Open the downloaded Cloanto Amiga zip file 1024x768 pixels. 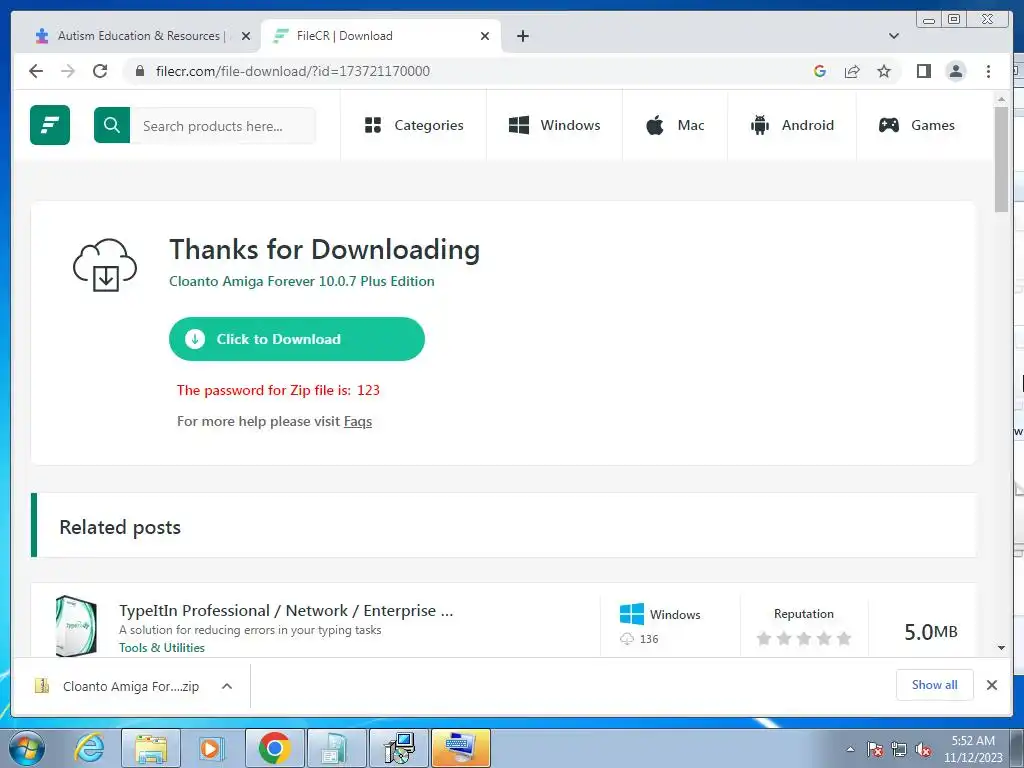[118, 686]
